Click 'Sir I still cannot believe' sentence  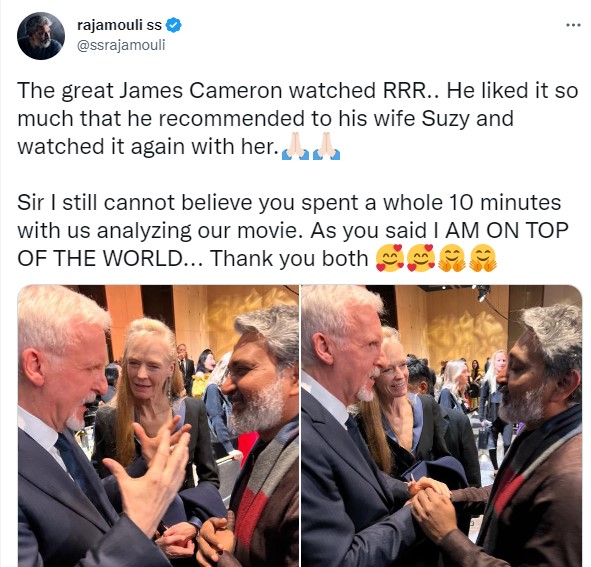point(135,202)
